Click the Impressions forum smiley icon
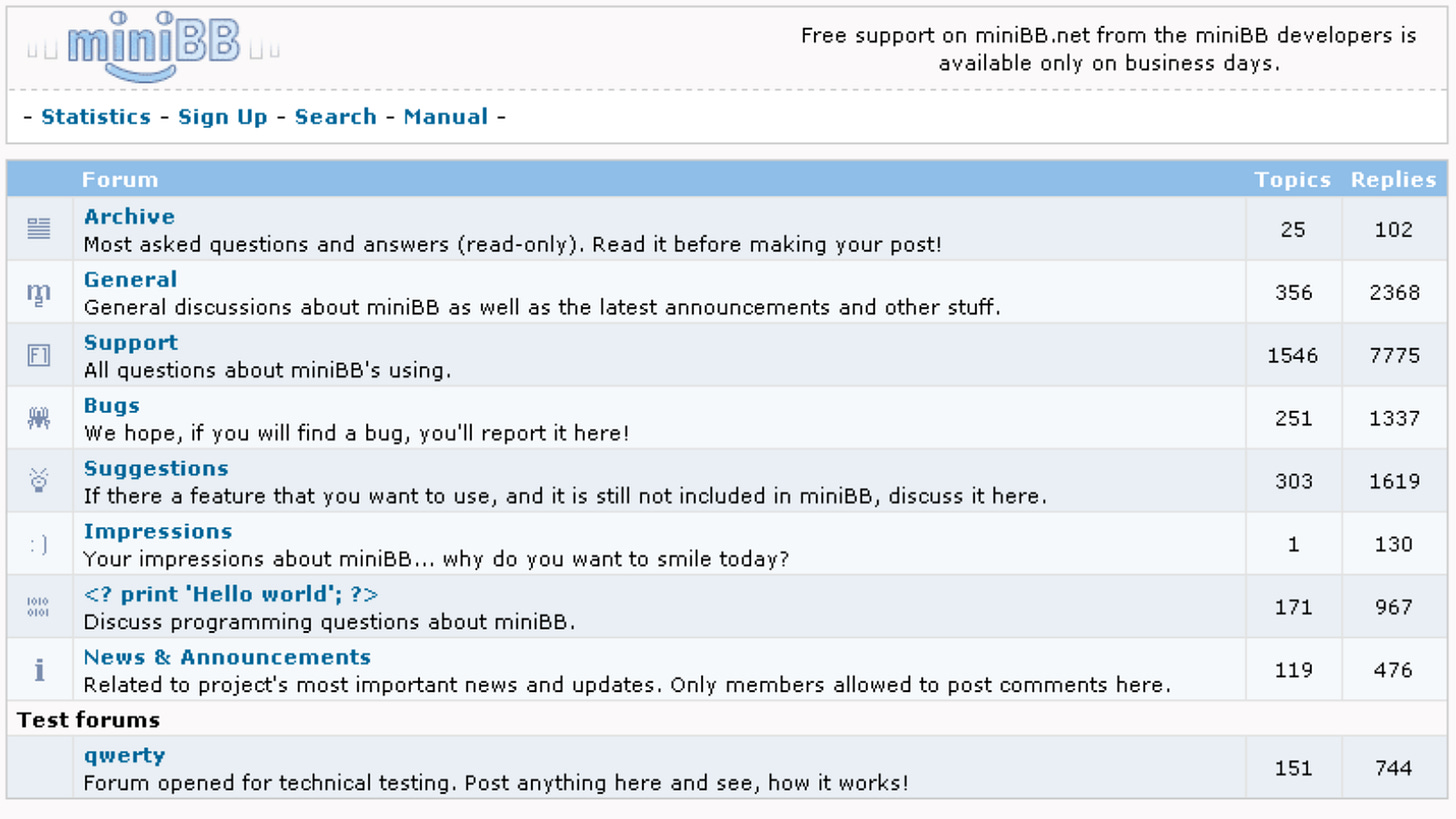Image resolution: width=1456 pixels, height=819 pixels. point(39,544)
